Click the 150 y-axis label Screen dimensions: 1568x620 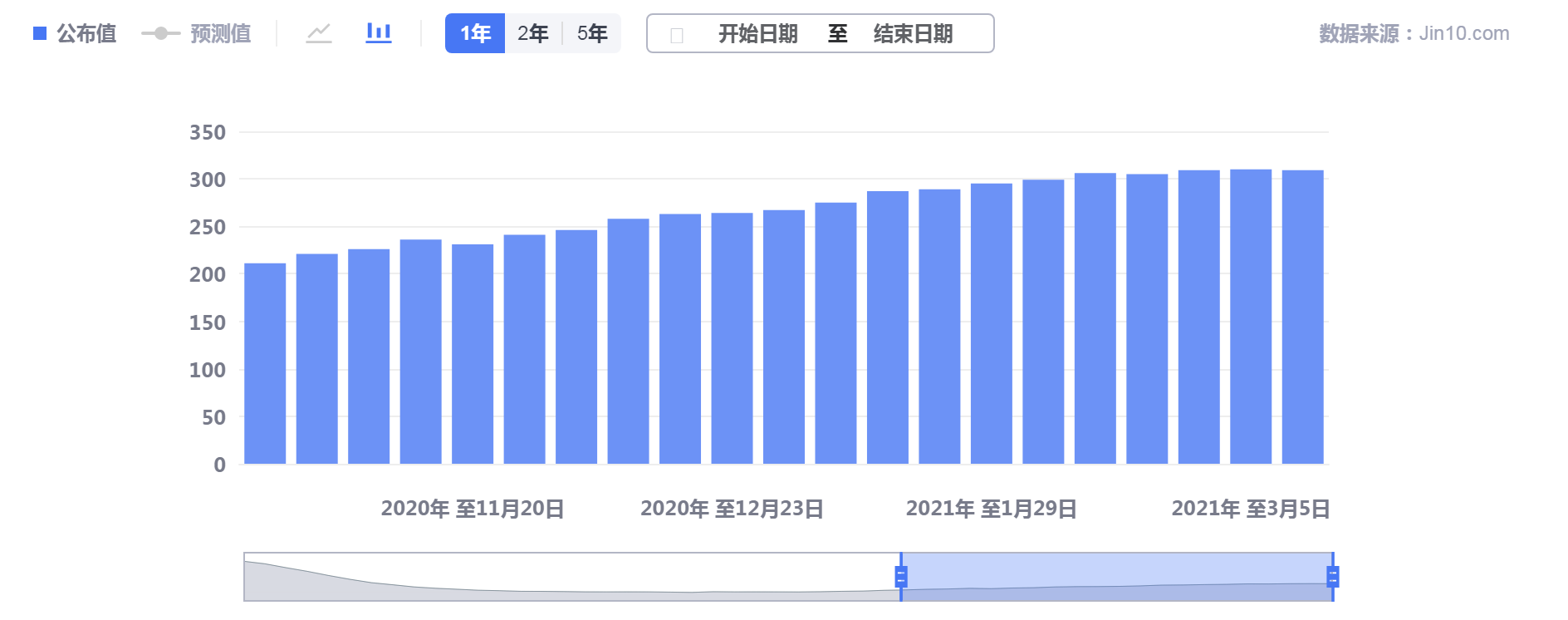[x=208, y=322]
